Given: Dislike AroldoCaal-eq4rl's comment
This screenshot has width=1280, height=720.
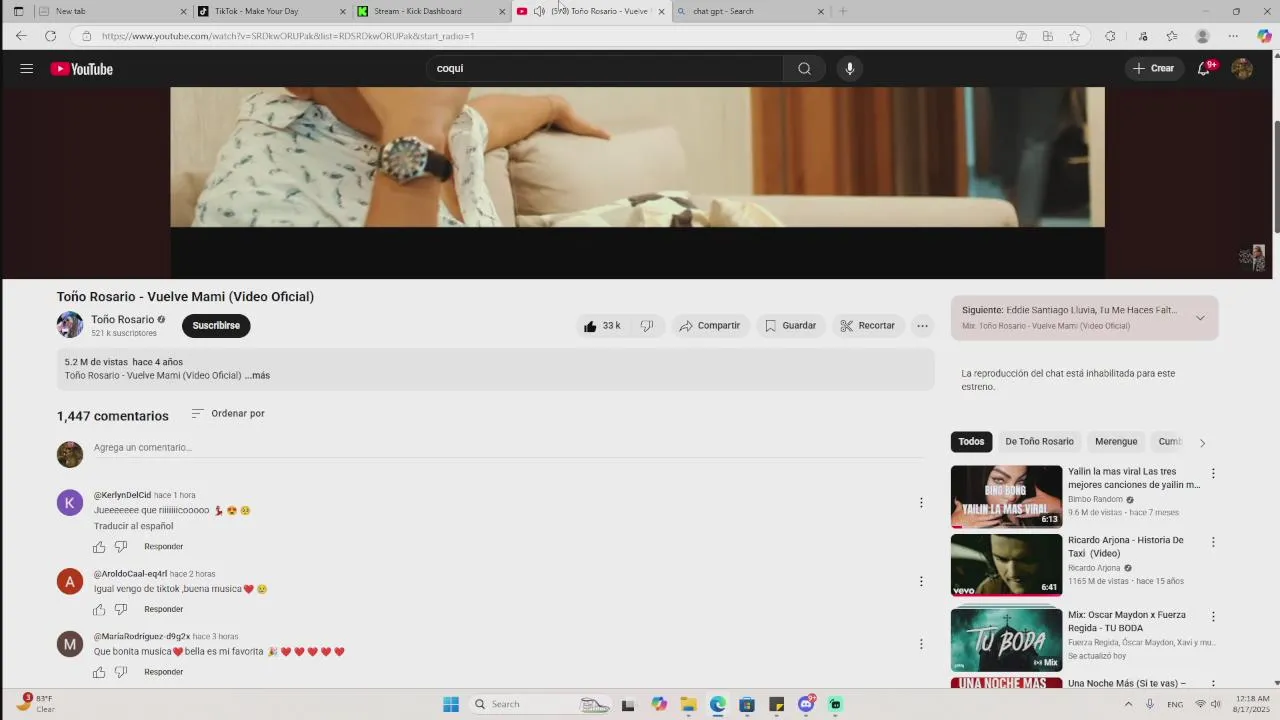Looking at the screenshot, I should point(121,610).
